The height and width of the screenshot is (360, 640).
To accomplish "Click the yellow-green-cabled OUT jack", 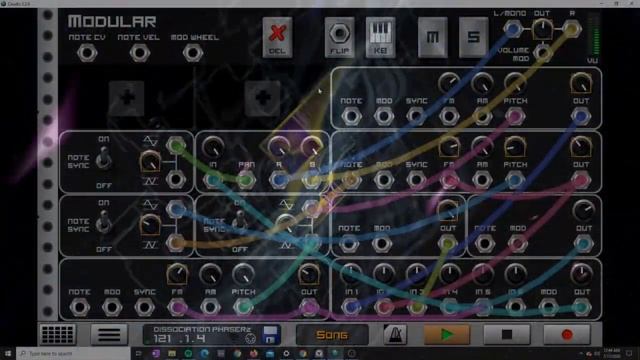I will [448, 244].
